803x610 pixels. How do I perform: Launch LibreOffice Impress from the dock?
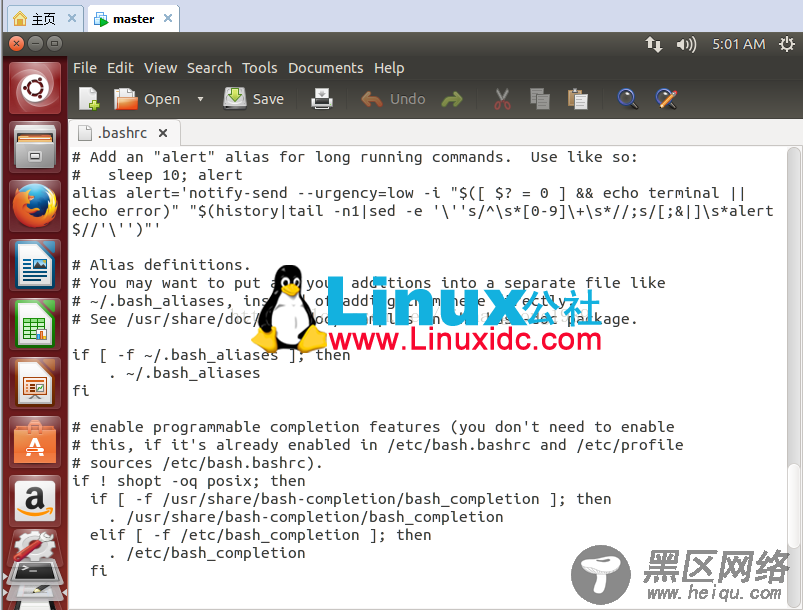(35, 383)
